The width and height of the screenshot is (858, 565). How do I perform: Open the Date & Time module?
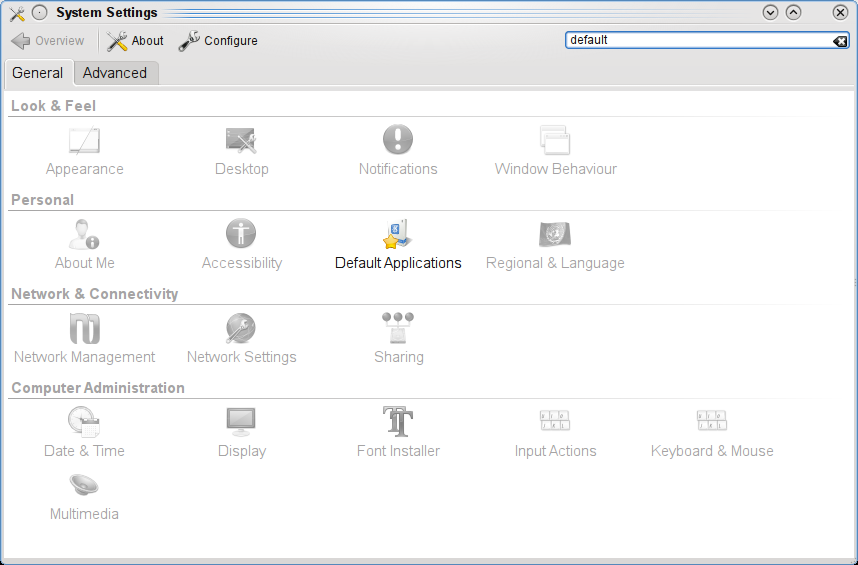[85, 434]
